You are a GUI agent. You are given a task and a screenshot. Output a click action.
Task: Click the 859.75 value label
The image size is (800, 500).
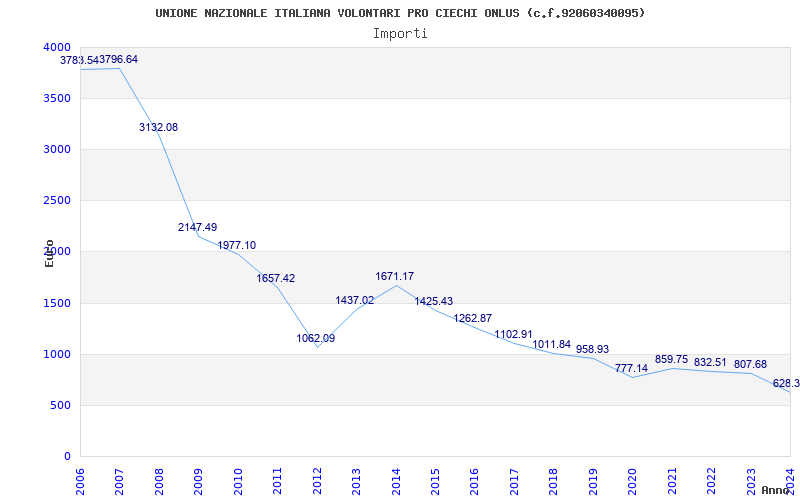click(671, 359)
